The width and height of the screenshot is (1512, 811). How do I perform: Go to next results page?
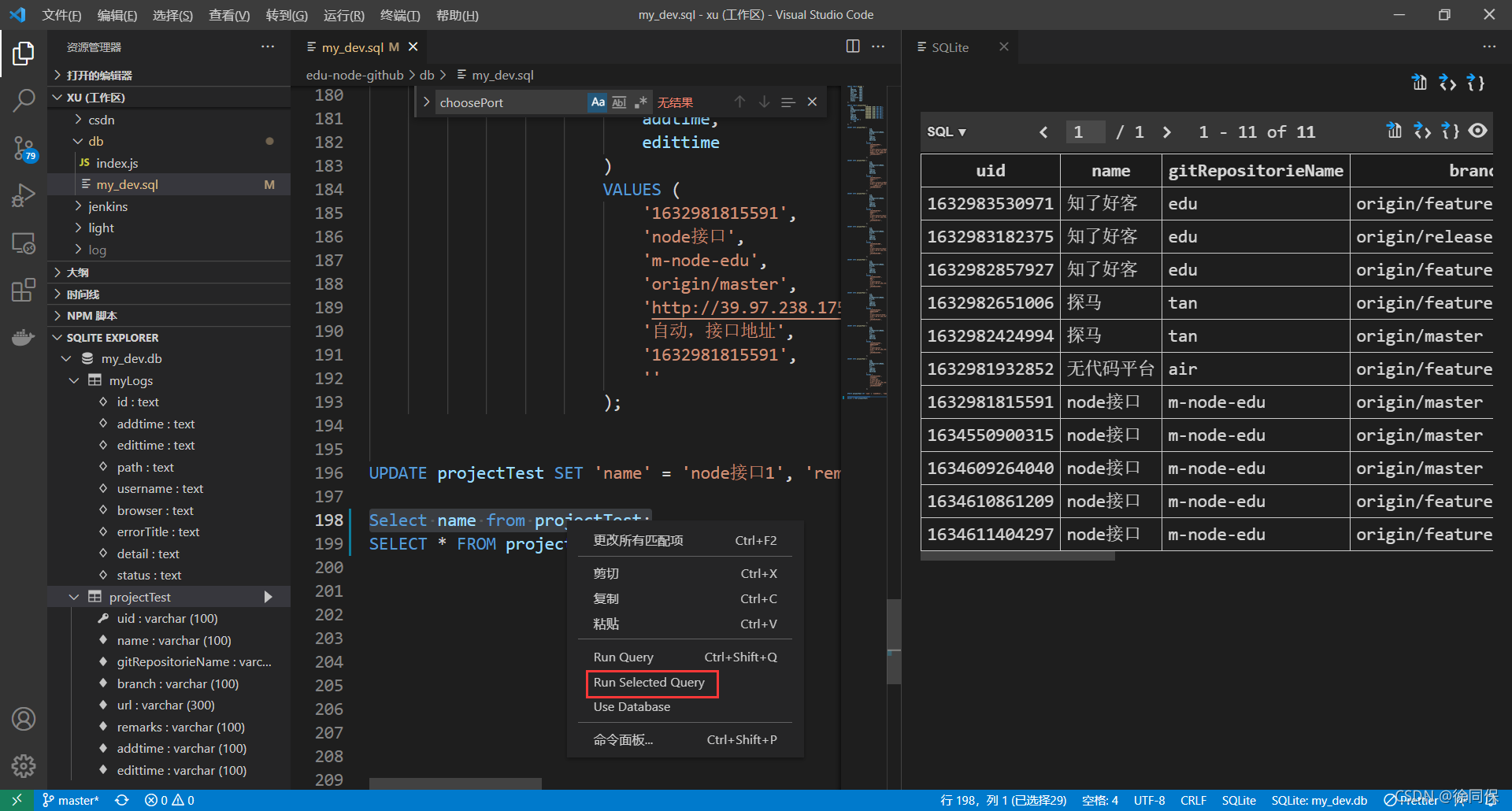pos(1167,131)
